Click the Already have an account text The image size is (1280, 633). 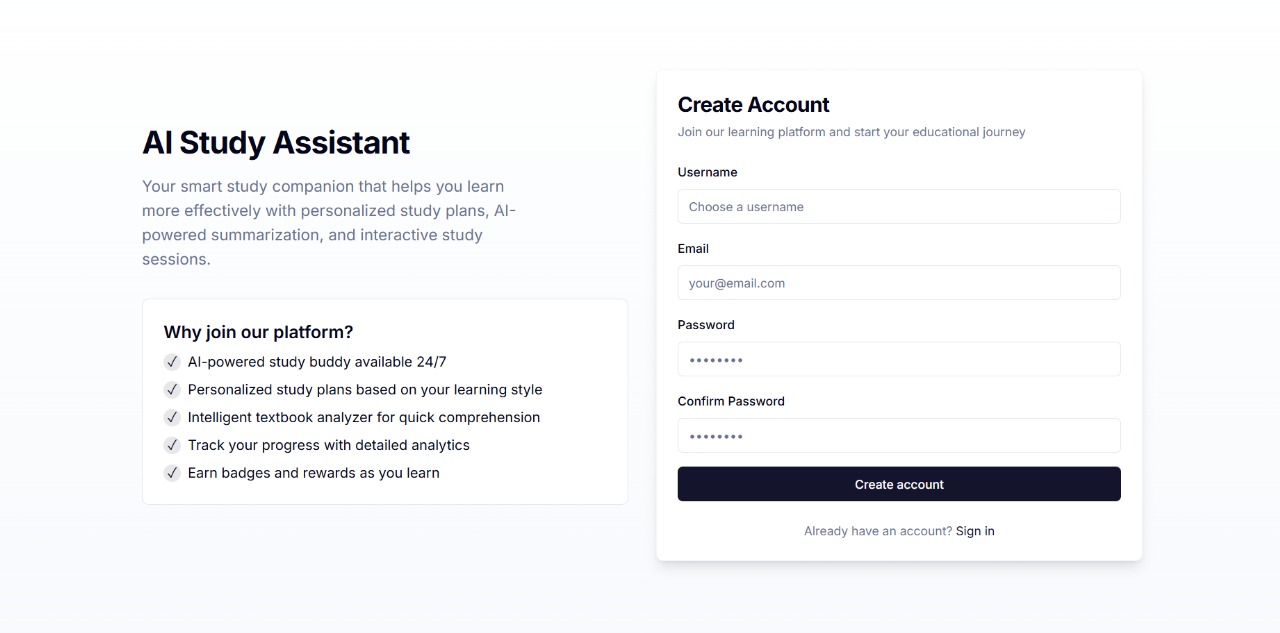pyautogui.click(x=878, y=531)
